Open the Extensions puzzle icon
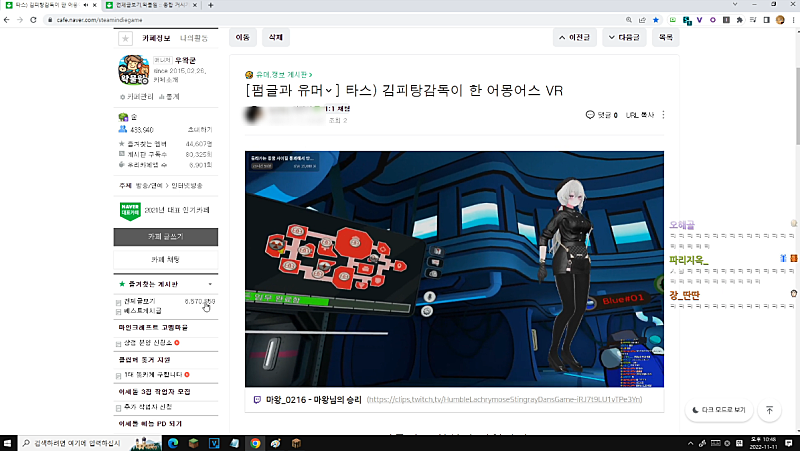 740,20
